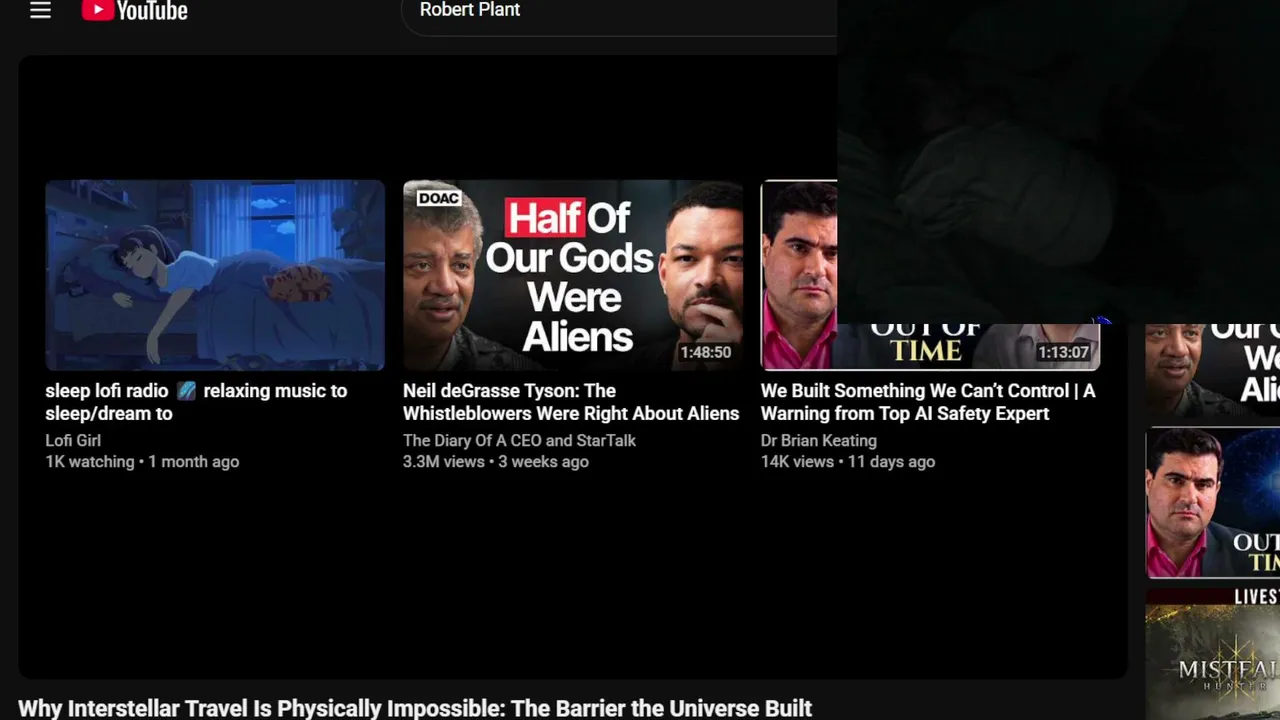This screenshot has width=1280, height=720.
Task: Open Neil deGrasse Tyson Whistleblowers video title
Action: [x=571, y=402]
